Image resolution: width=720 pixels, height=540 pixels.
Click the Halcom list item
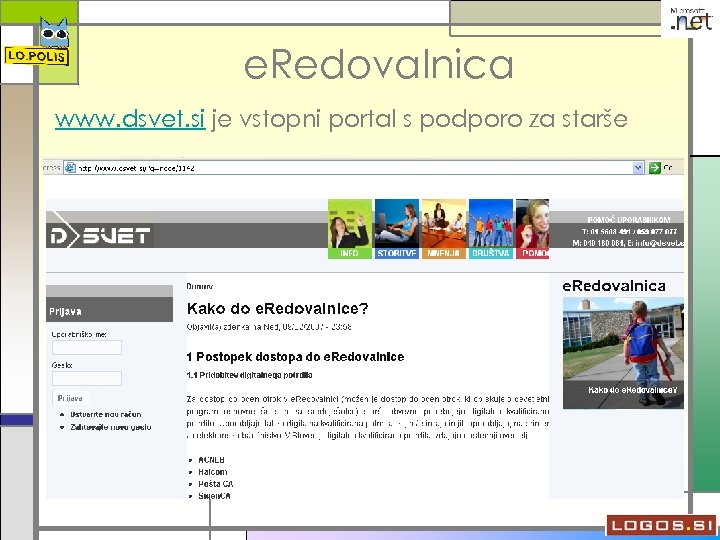(213, 472)
